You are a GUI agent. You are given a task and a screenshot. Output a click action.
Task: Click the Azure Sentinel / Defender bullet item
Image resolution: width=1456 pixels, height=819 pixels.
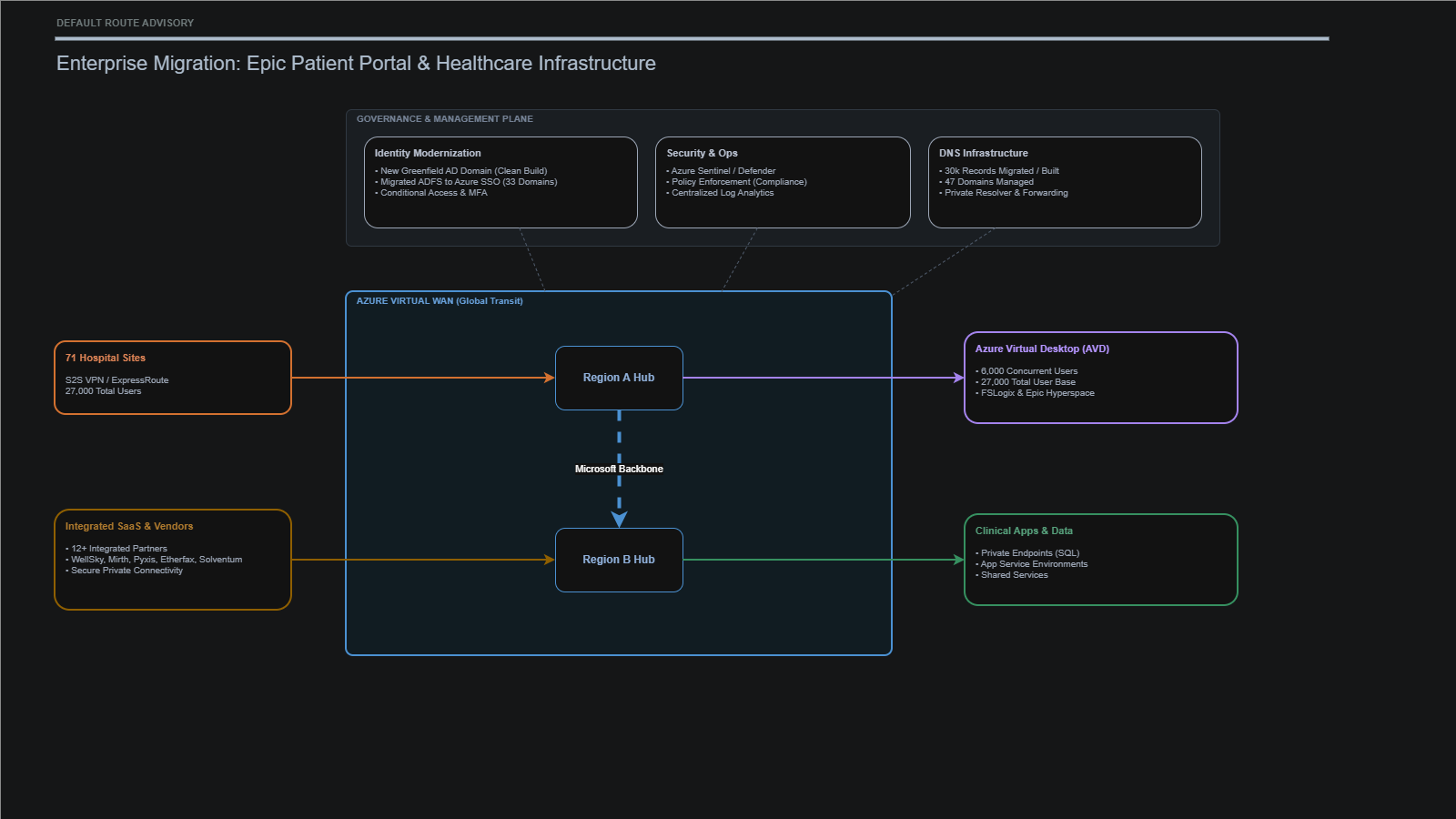point(723,170)
